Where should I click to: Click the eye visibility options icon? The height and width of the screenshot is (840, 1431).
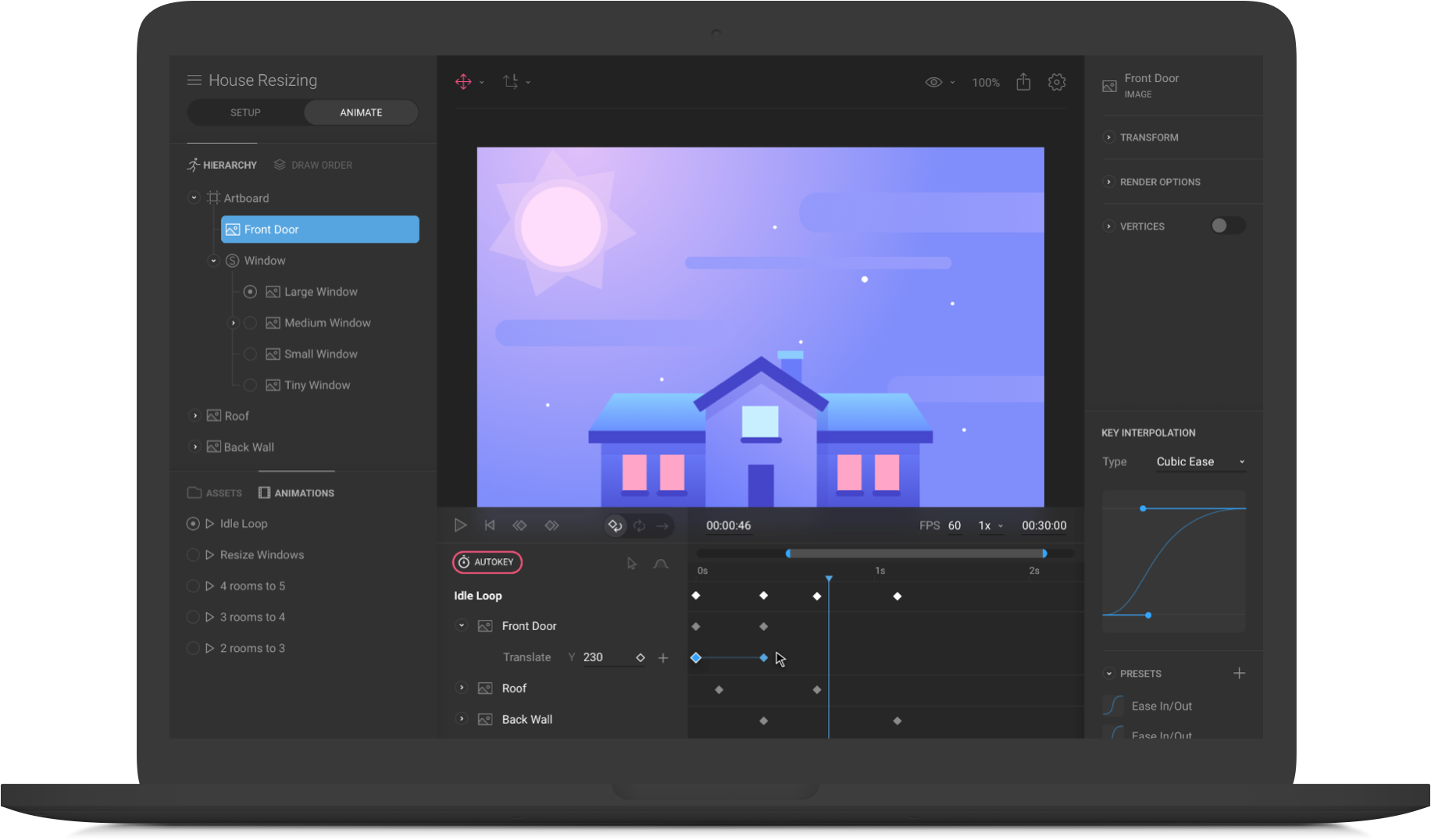pyautogui.click(x=933, y=82)
